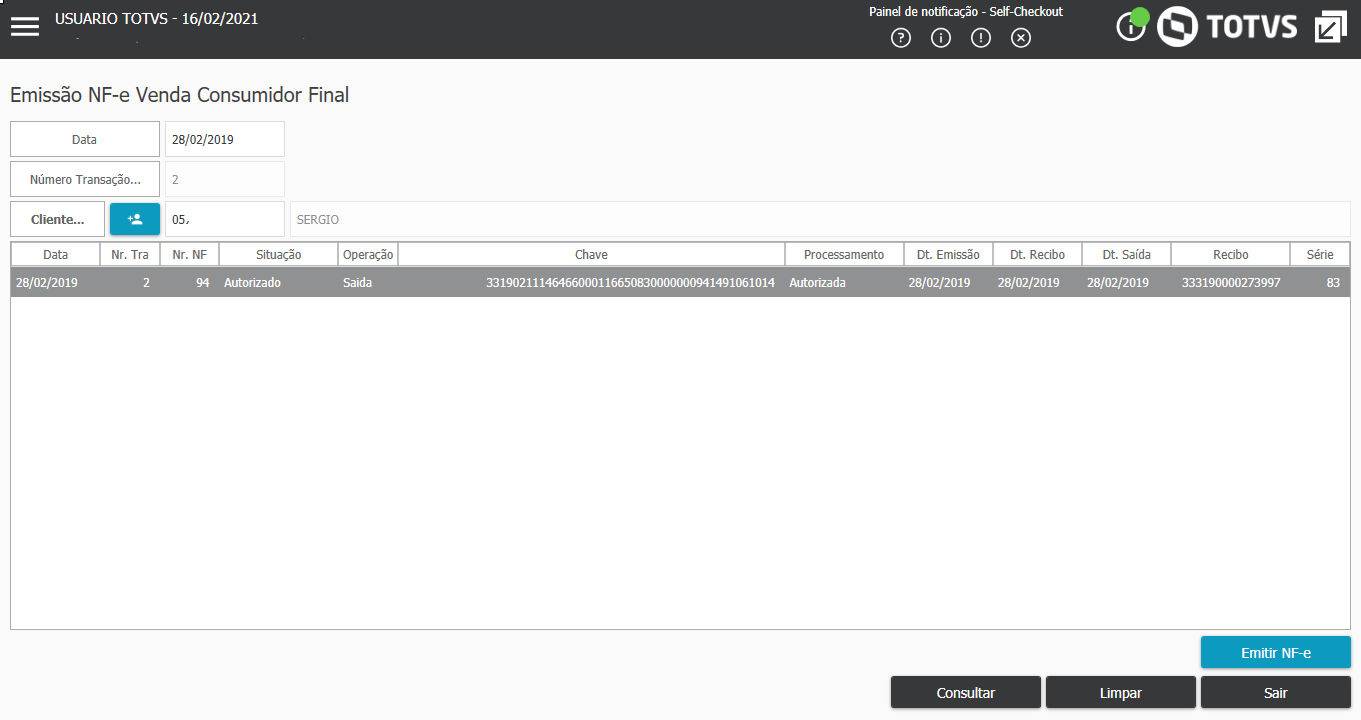Click the client code input field
The height and width of the screenshot is (720, 1361).
click(225, 219)
